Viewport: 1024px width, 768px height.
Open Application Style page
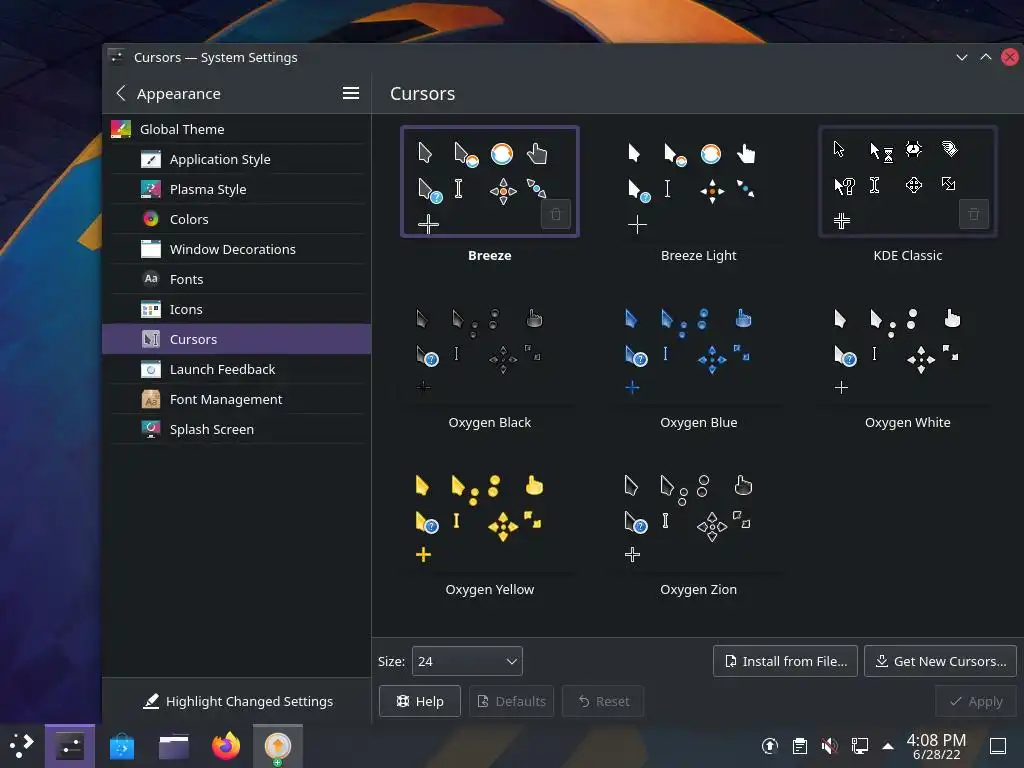(x=236, y=159)
